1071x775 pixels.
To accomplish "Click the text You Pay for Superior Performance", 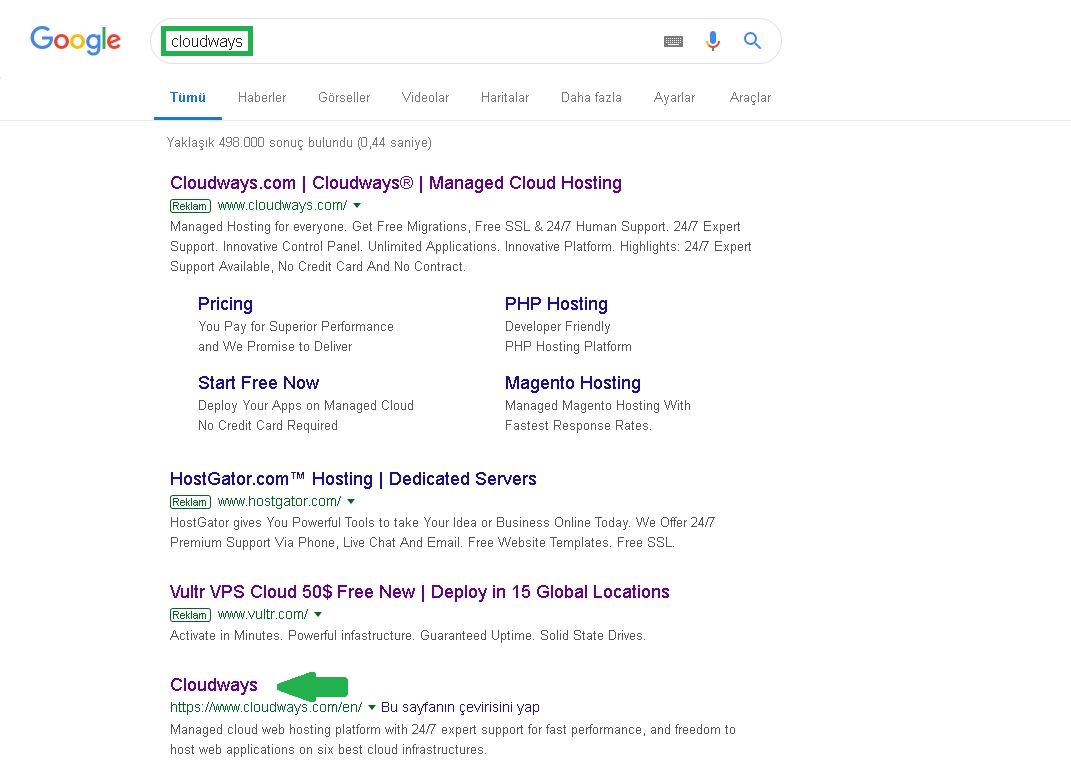I will (296, 326).
